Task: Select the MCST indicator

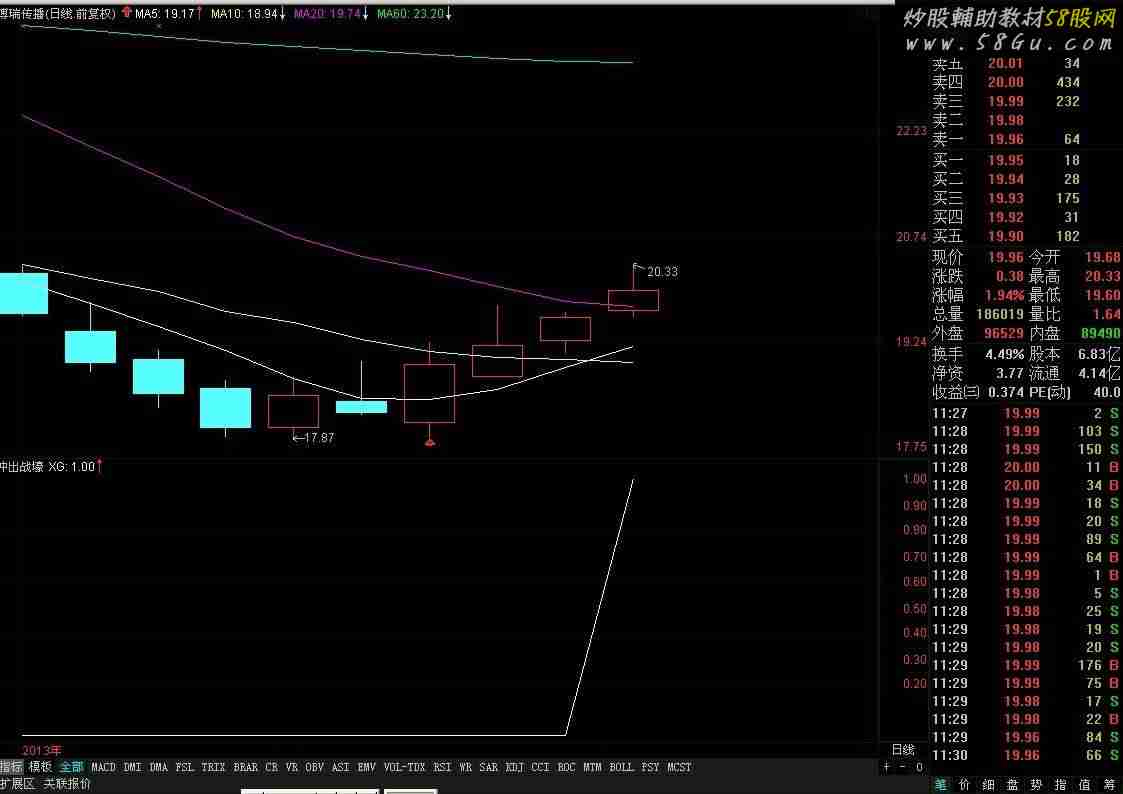Action: click(x=680, y=767)
